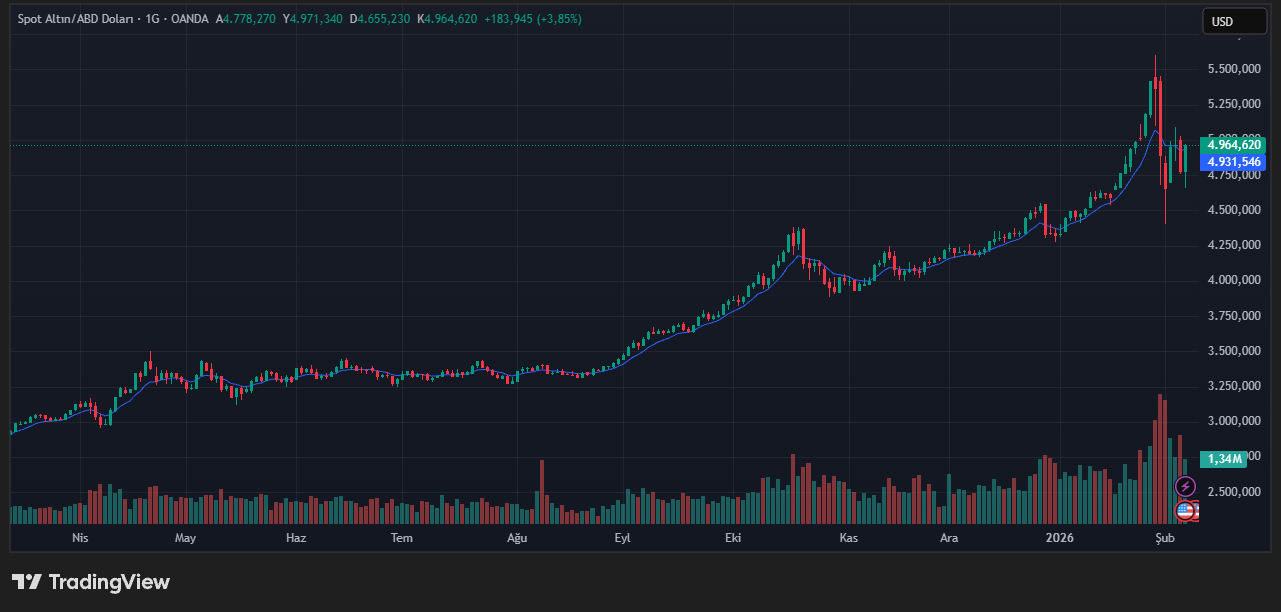The image size is (1281, 612).
Task: Click the TradingView logo
Action: tap(91, 582)
